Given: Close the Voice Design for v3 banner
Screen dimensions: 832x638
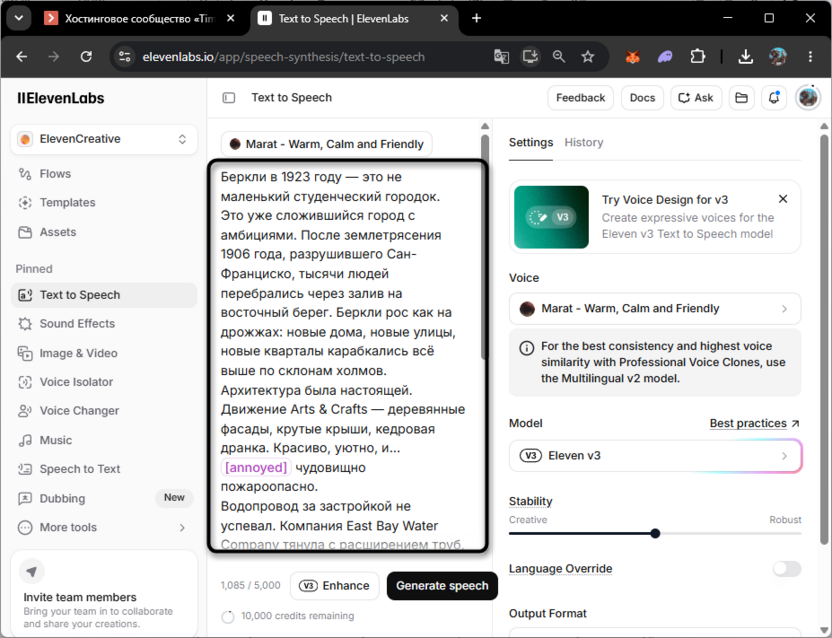Looking at the screenshot, I should (x=783, y=199).
